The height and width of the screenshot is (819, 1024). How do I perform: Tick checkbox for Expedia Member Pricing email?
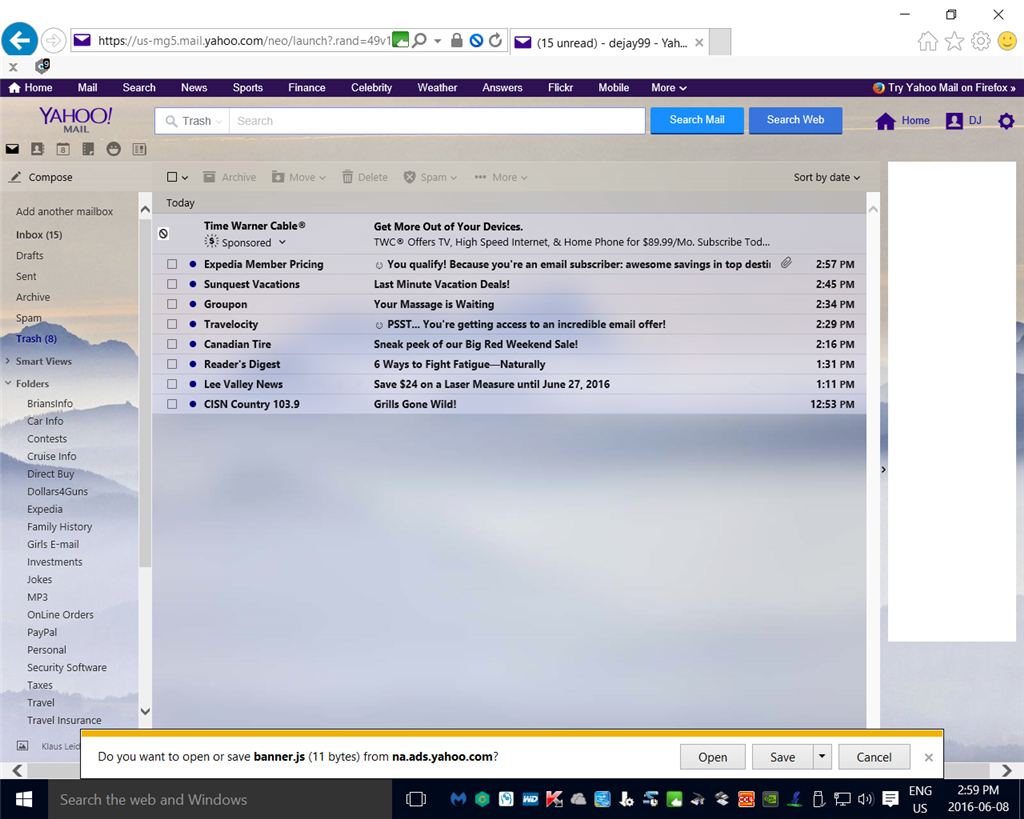(x=172, y=265)
